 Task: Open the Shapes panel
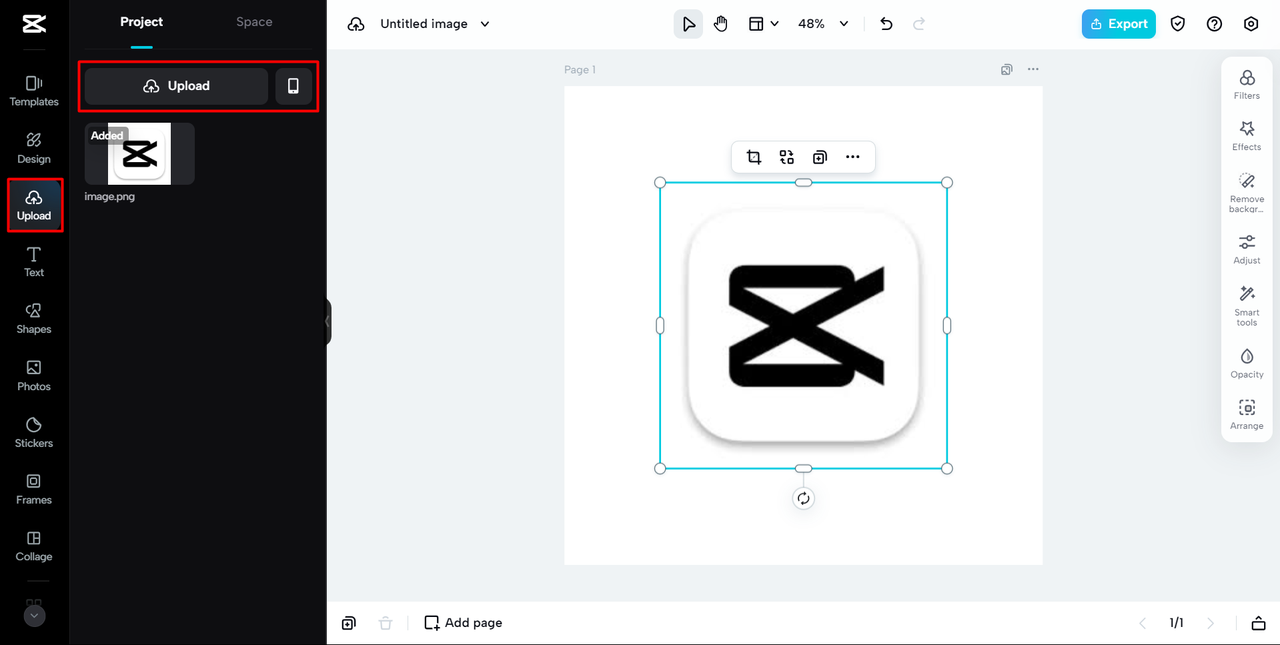click(x=34, y=319)
